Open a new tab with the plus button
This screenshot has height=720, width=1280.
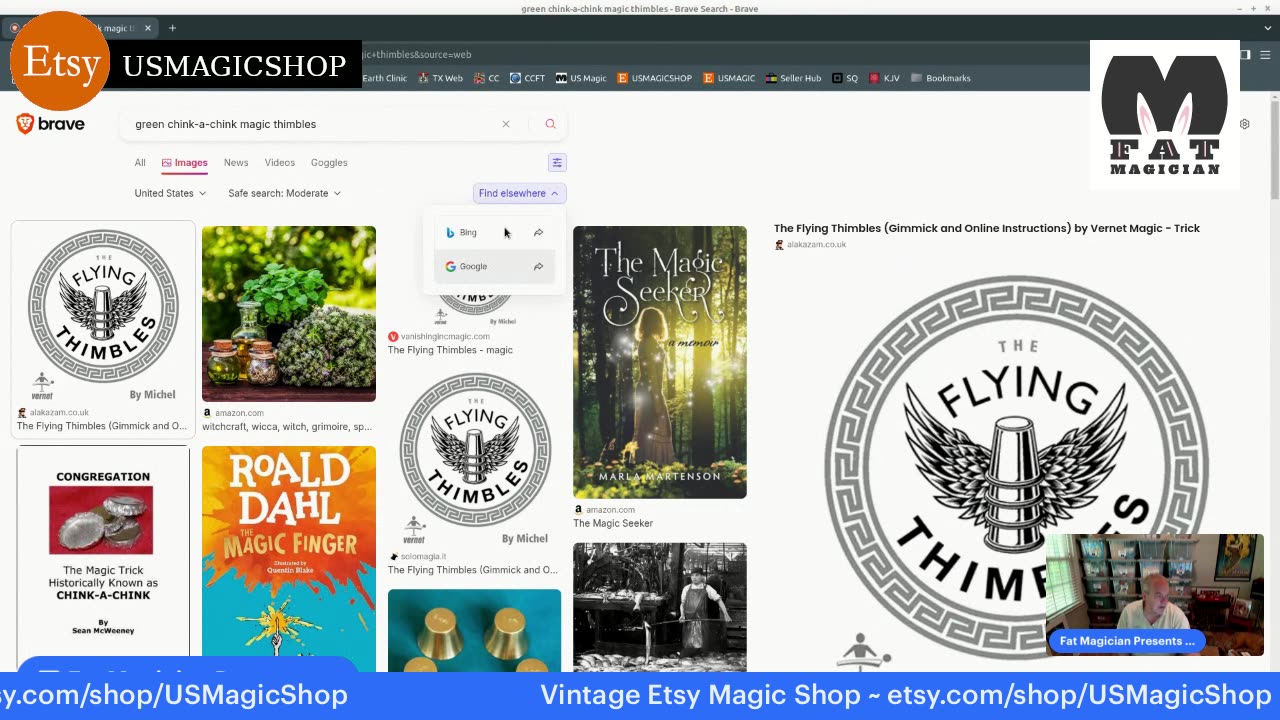click(172, 28)
